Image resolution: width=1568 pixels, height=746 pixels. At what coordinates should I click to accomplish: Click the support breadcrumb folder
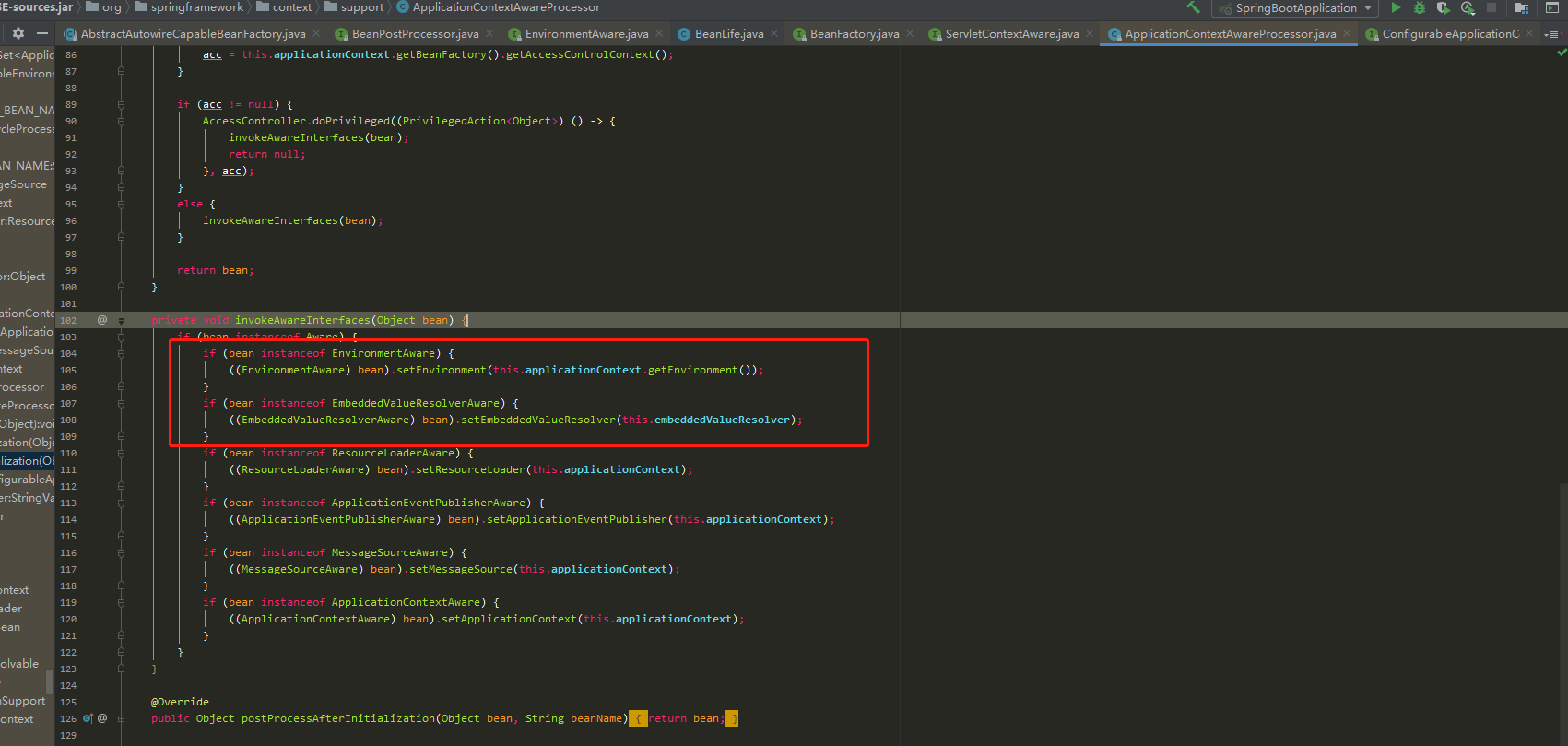(354, 7)
